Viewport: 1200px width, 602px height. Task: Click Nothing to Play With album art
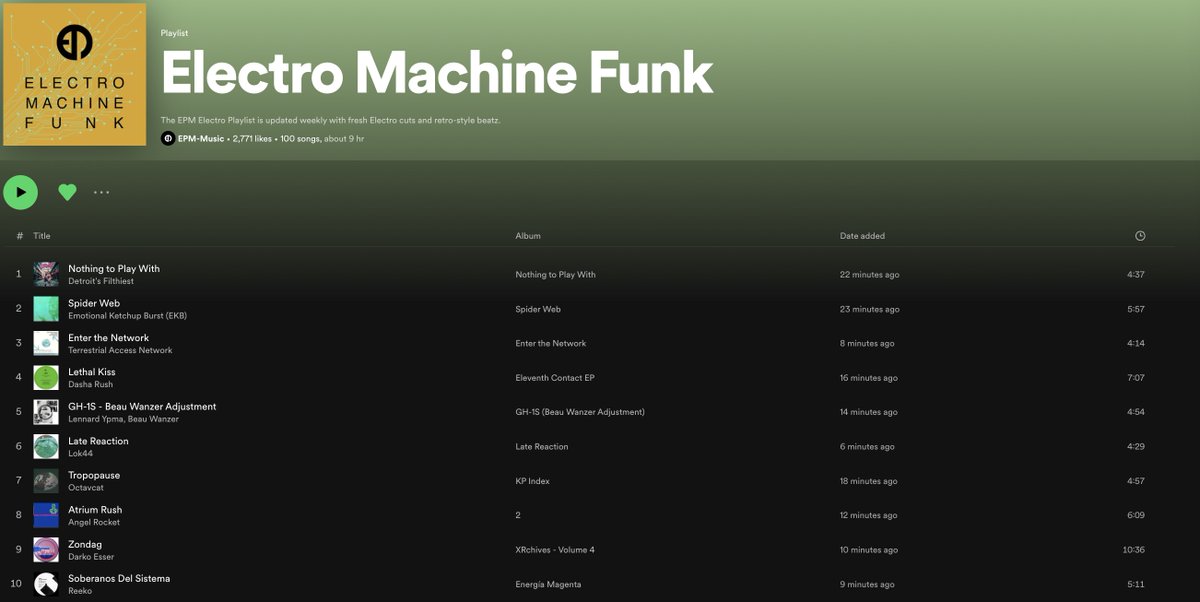click(x=46, y=274)
